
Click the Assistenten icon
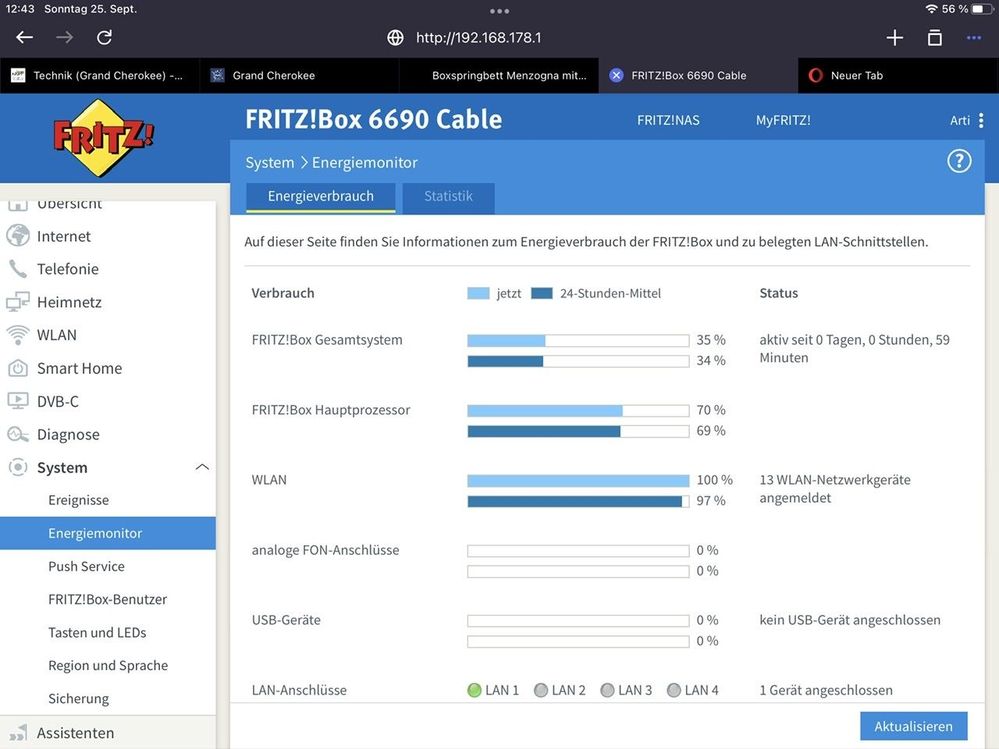click(x=18, y=733)
